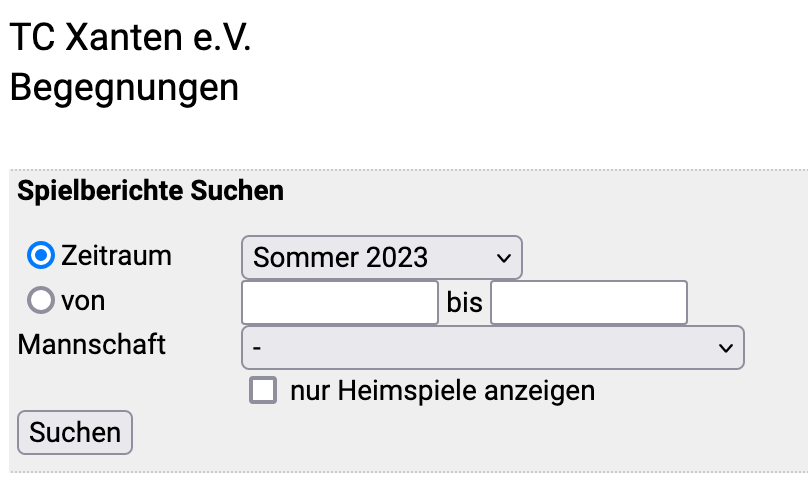Select the "von" date range radio button
The width and height of the screenshot is (808, 488).
click(41, 300)
